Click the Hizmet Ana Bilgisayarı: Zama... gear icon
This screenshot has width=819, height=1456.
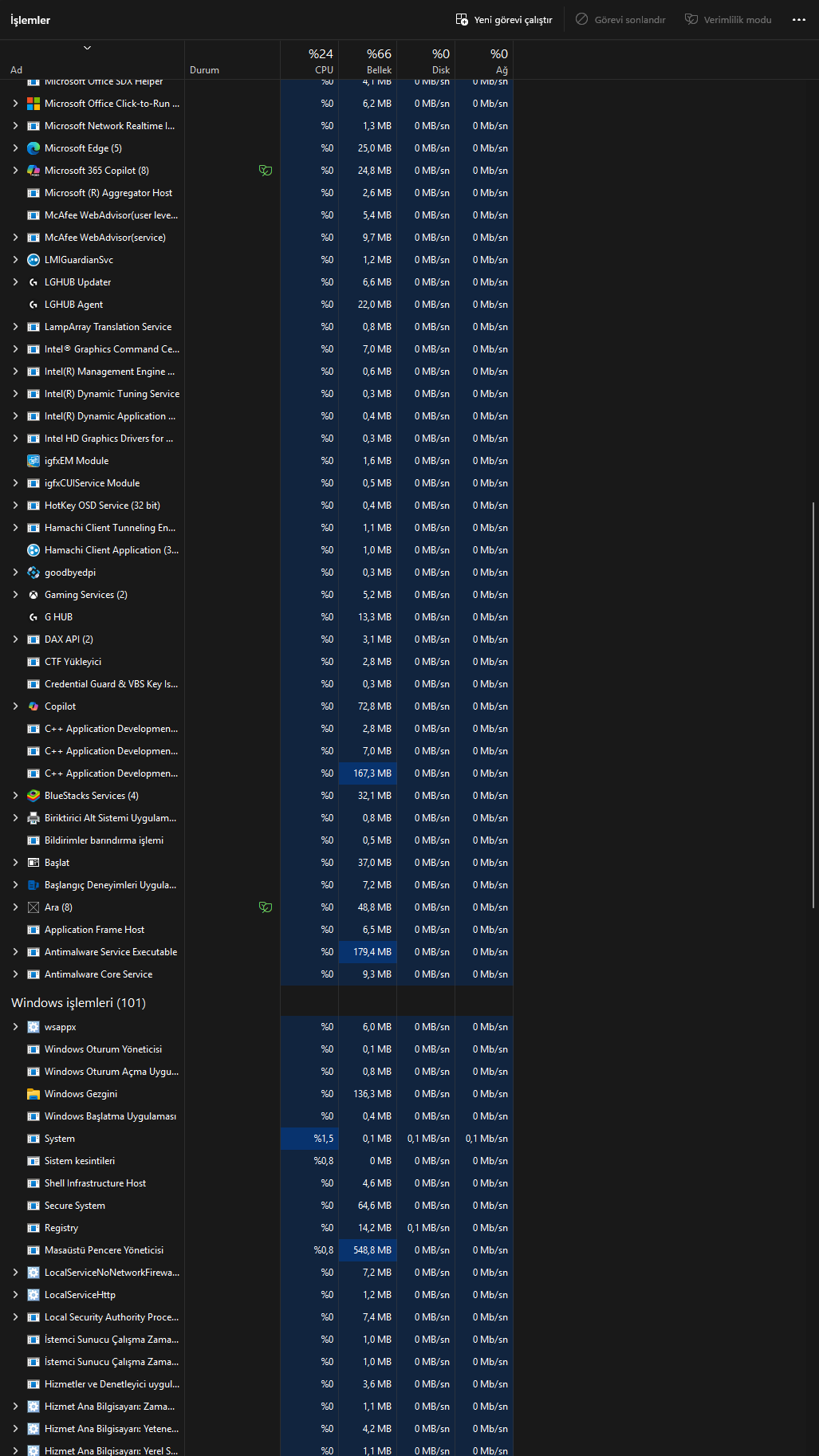click(33, 1407)
